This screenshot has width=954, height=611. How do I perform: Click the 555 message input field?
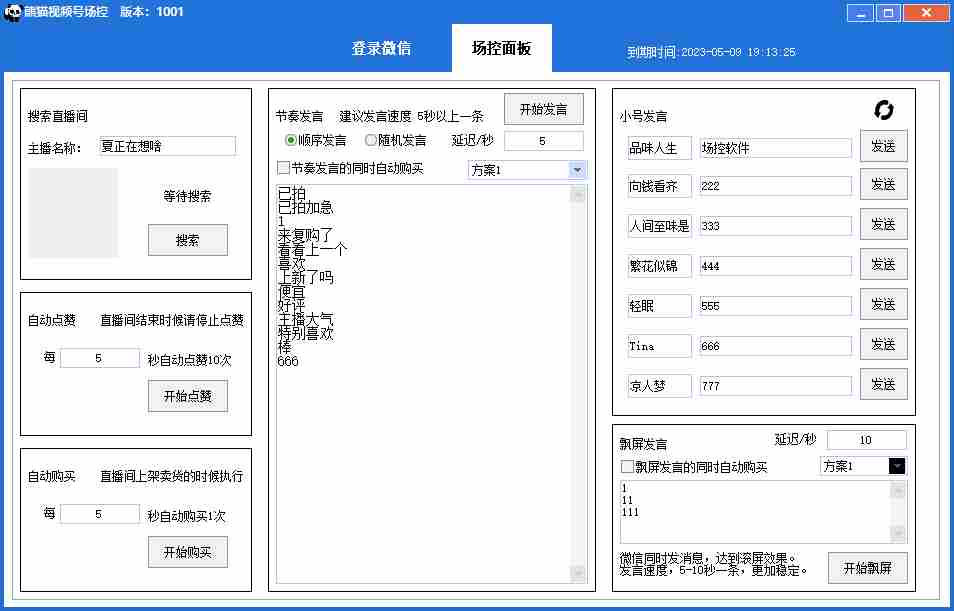click(x=776, y=306)
